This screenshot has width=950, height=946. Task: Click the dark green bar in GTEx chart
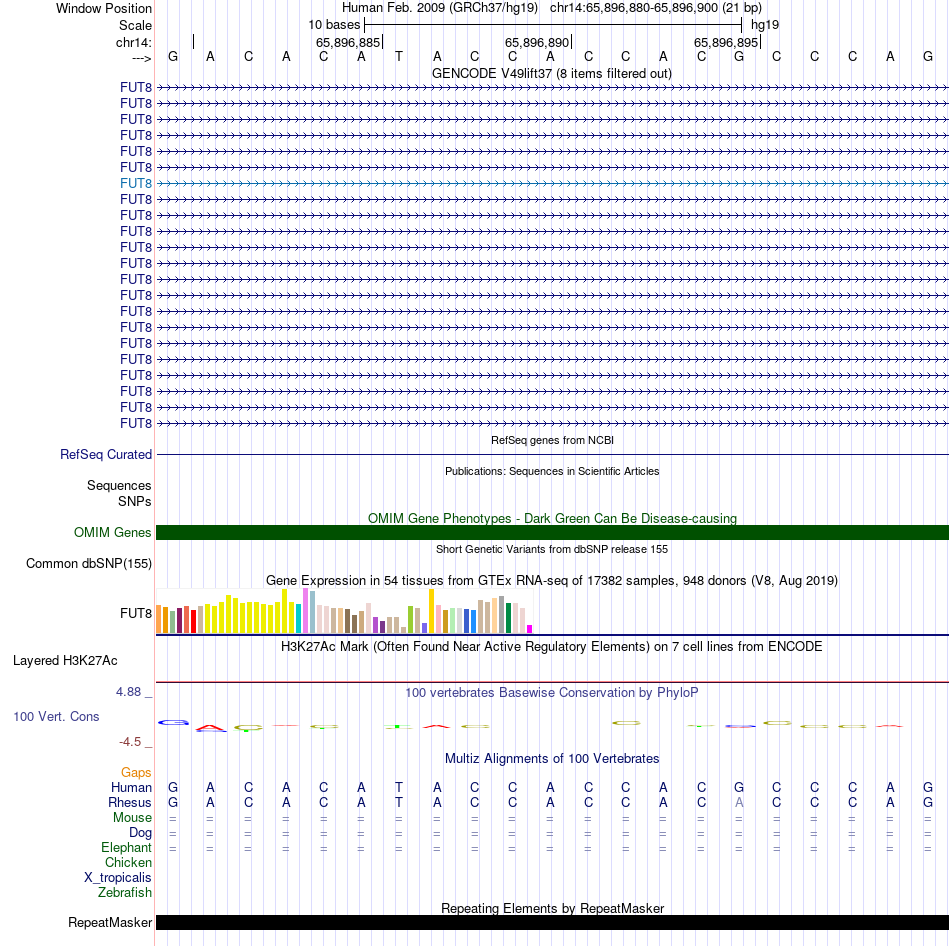click(x=509, y=618)
